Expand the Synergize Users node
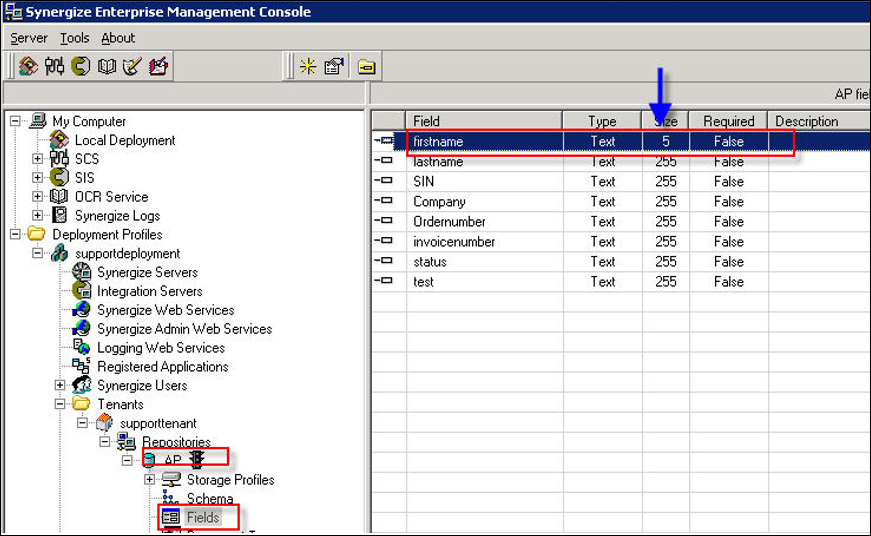 coord(60,385)
